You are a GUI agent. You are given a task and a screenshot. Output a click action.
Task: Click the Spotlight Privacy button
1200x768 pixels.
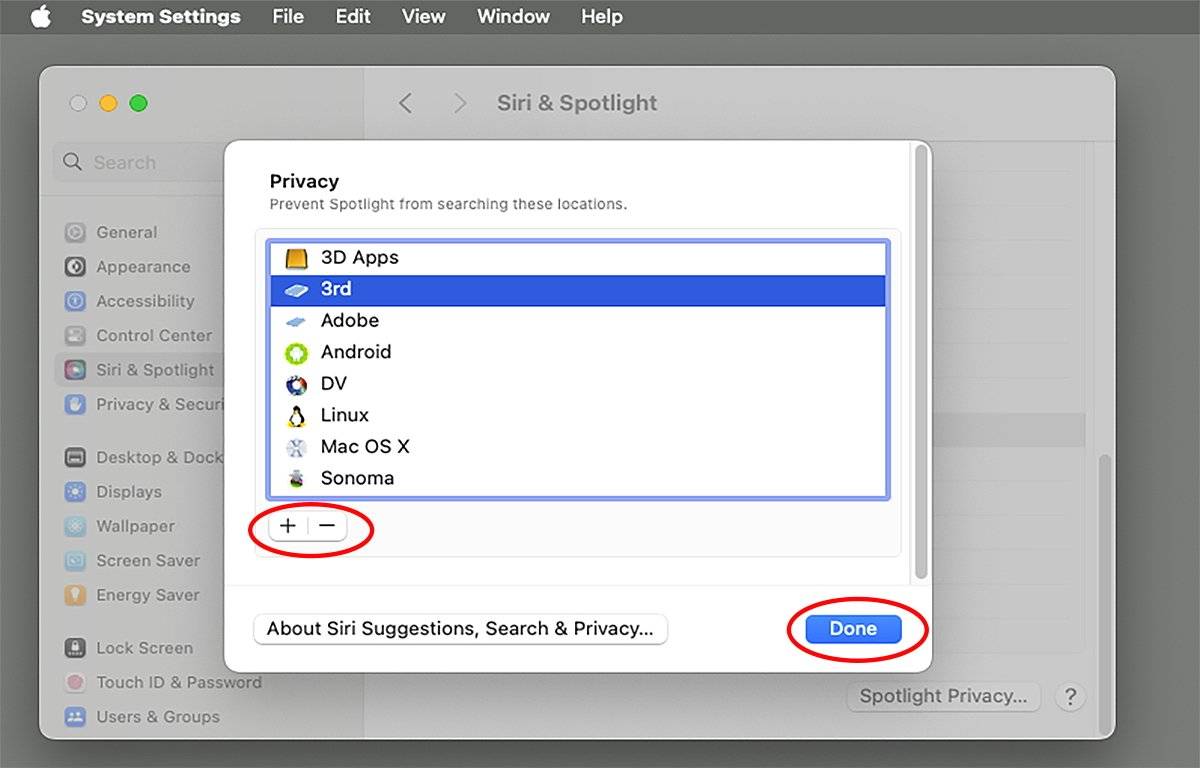point(943,696)
